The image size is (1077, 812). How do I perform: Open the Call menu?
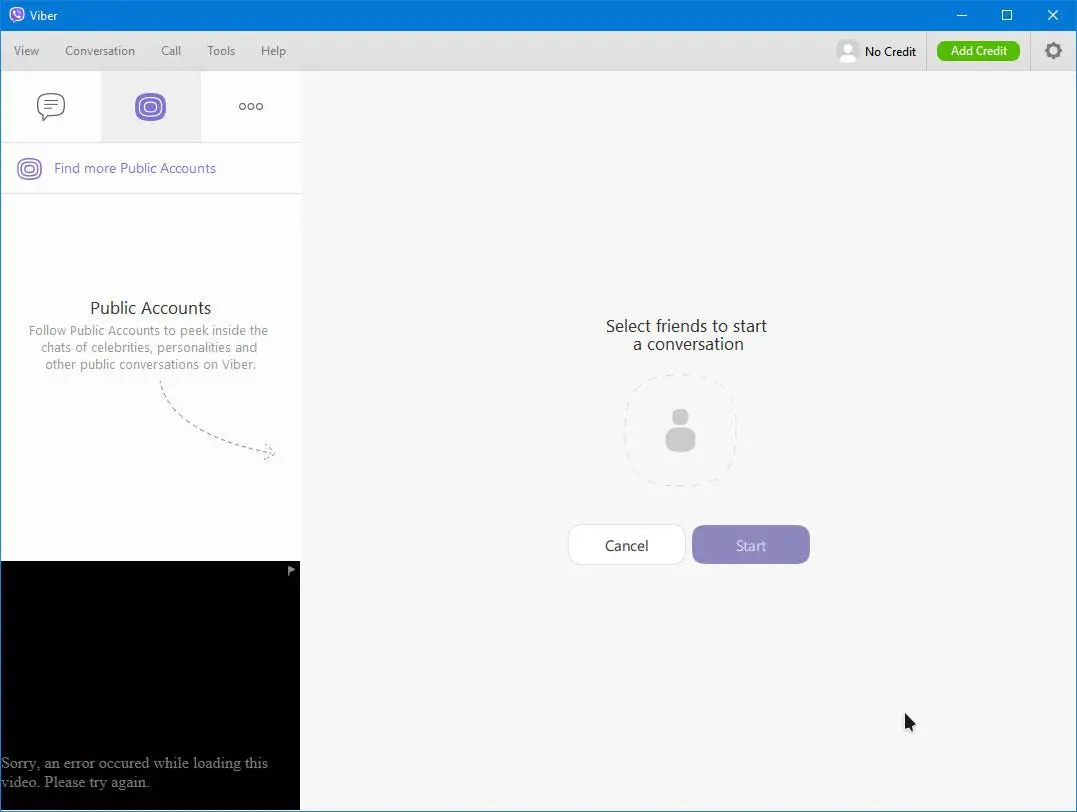(x=171, y=51)
